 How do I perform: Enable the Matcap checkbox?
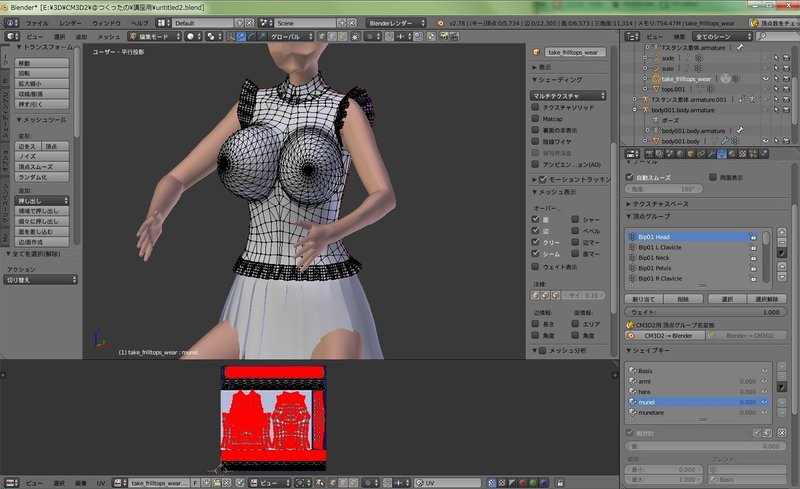pyautogui.click(x=537, y=118)
